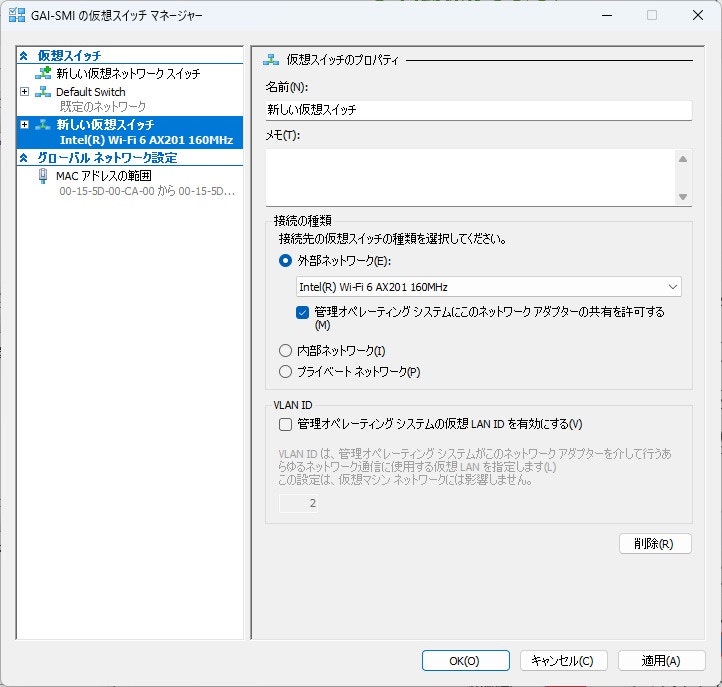Minimize the Virtual Switch Manager window
Image resolution: width=722 pixels, height=687 pixels.
tap(607, 15)
